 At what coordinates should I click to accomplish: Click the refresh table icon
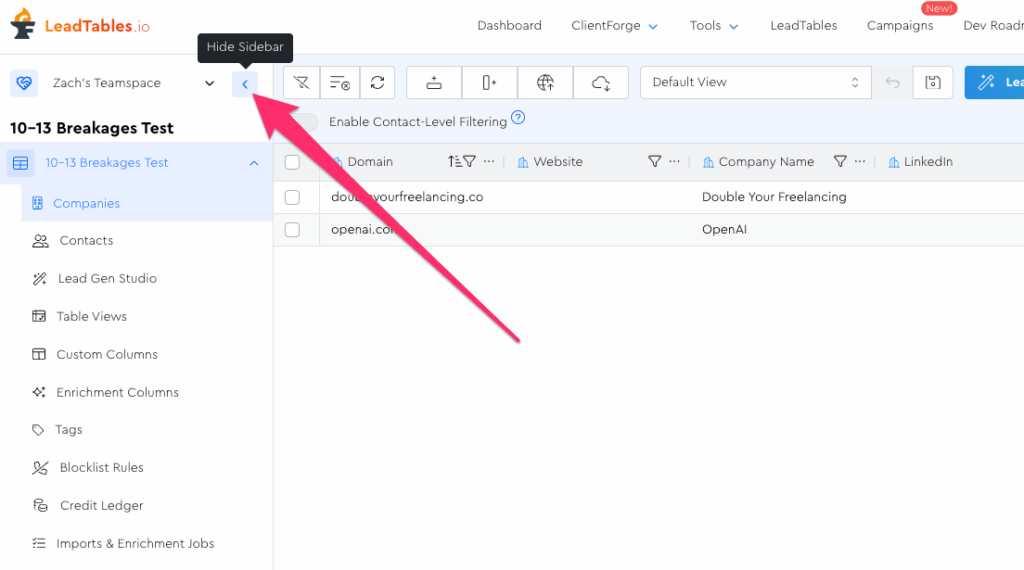[377, 83]
